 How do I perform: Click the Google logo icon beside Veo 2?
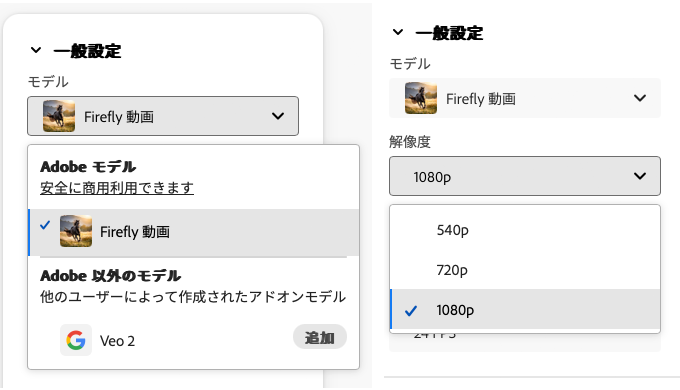click(76, 340)
